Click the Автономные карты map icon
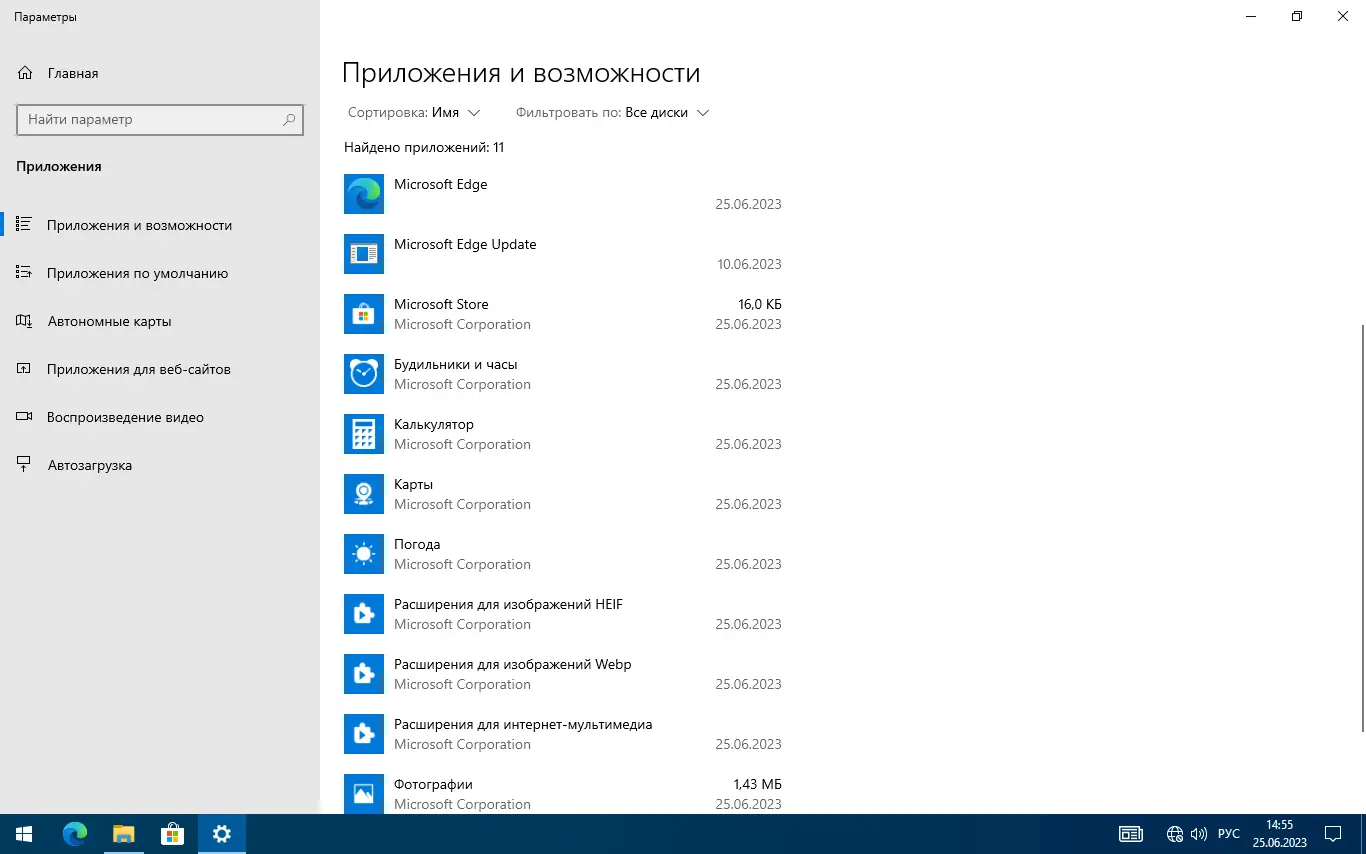Image resolution: width=1366 pixels, height=854 pixels. (x=25, y=321)
